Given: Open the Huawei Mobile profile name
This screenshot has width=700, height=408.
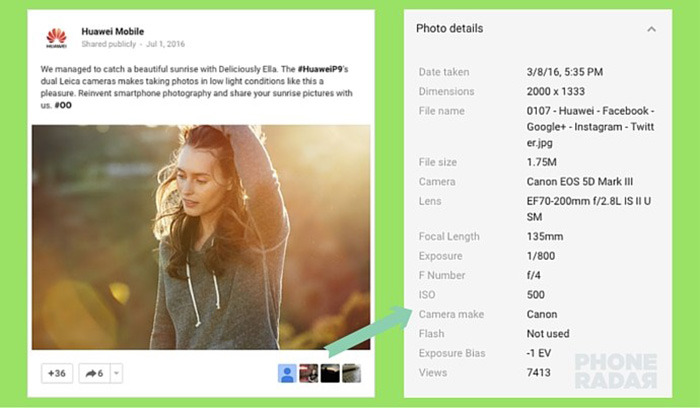Looking at the screenshot, I should point(112,31).
